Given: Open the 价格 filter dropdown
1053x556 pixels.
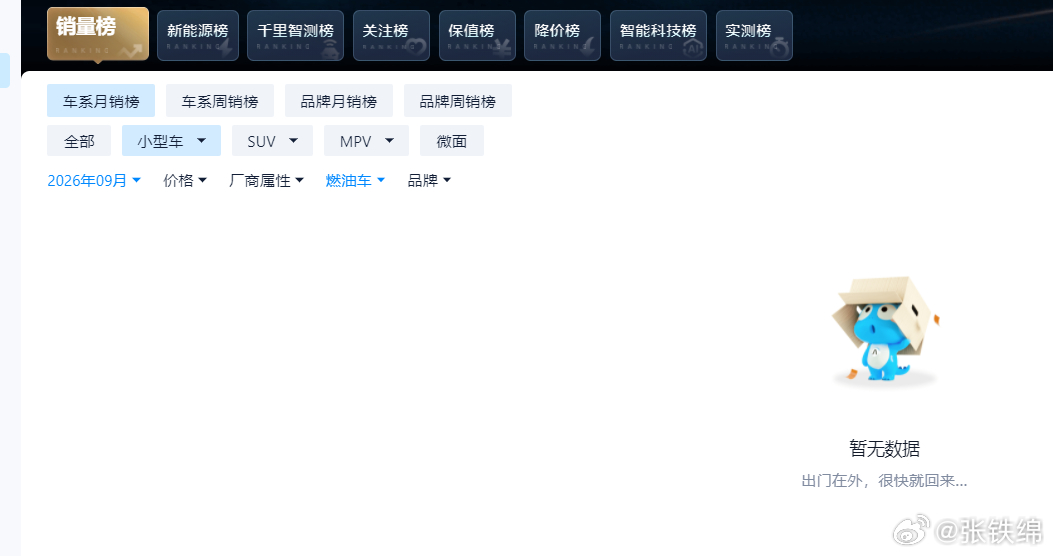Looking at the screenshot, I should [x=185, y=181].
